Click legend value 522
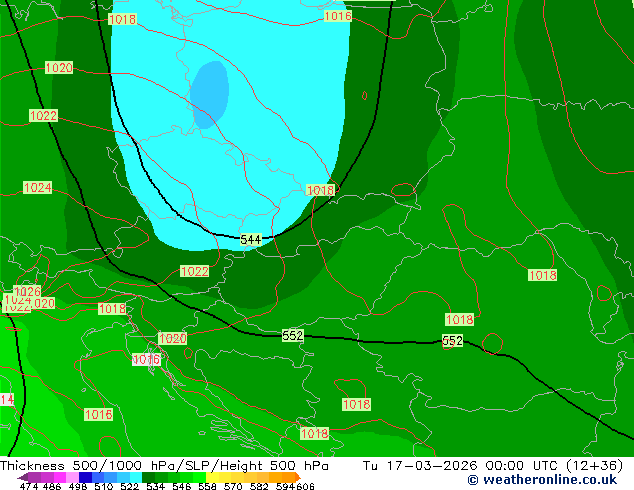 129,486
